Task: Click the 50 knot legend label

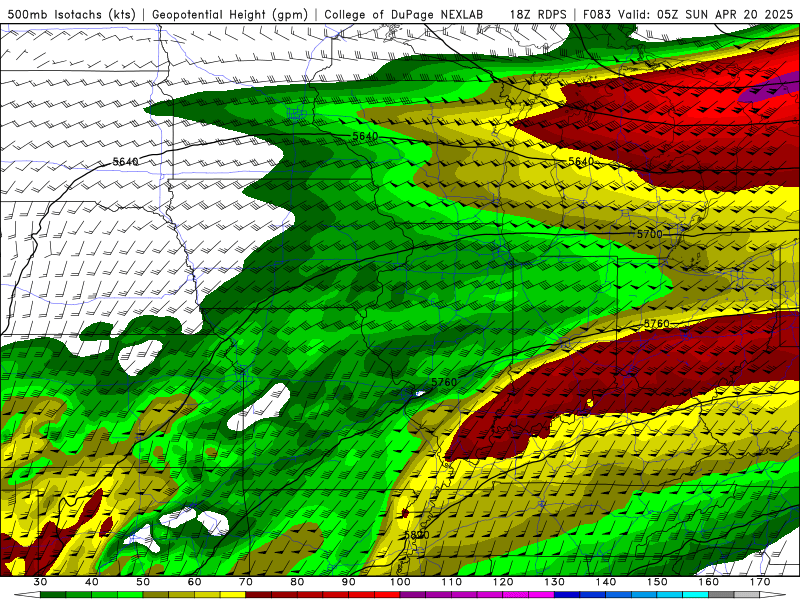Action: click(x=143, y=582)
